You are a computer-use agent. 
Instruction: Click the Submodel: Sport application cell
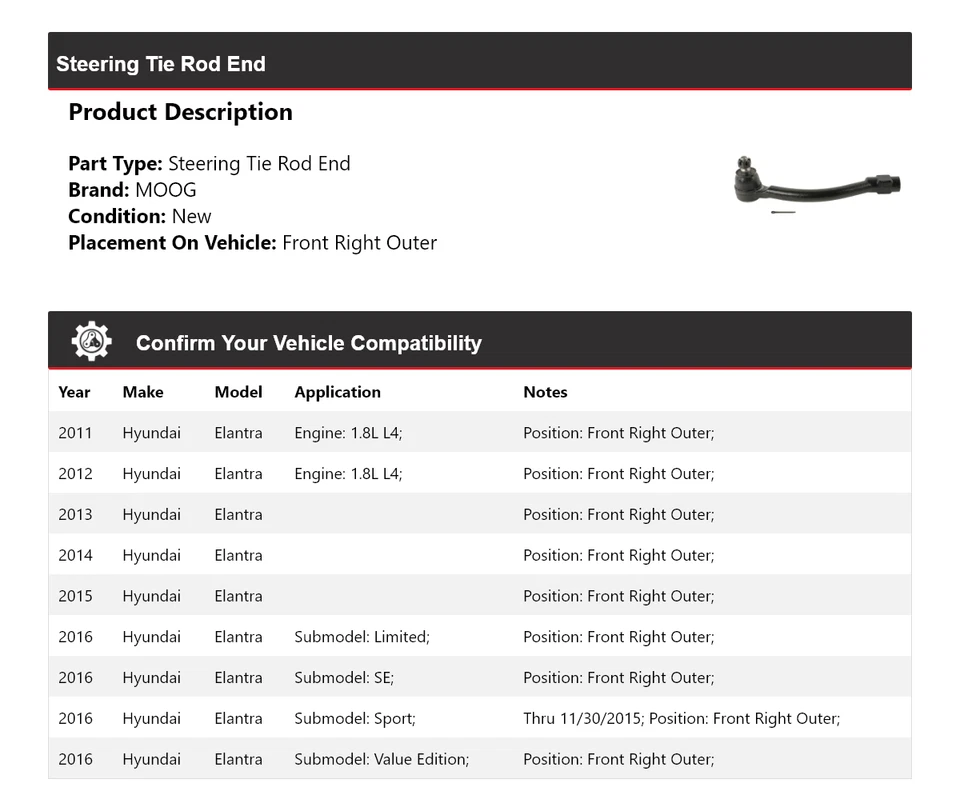pyautogui.click(x=355, y=719)
